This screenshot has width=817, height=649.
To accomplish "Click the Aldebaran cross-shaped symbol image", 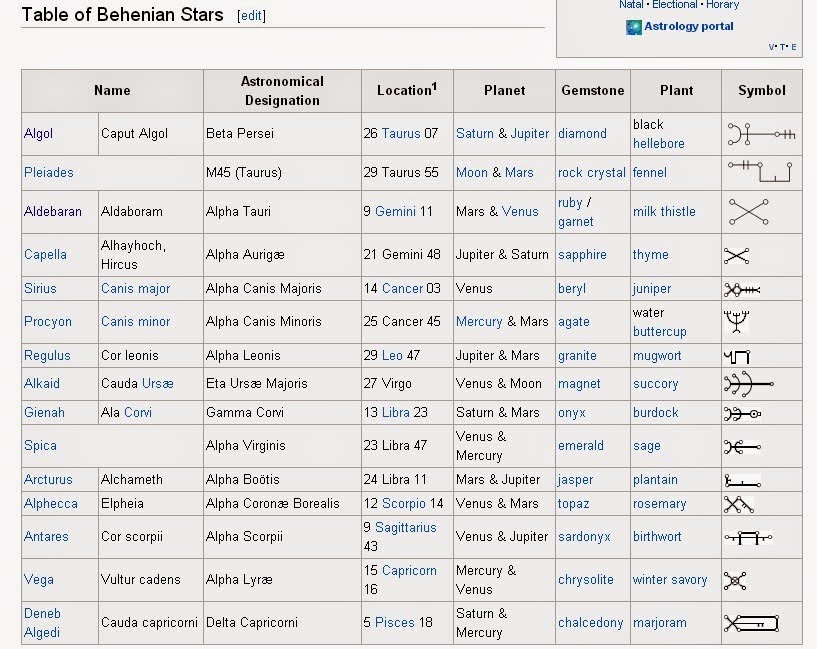I will click(748, 211).
